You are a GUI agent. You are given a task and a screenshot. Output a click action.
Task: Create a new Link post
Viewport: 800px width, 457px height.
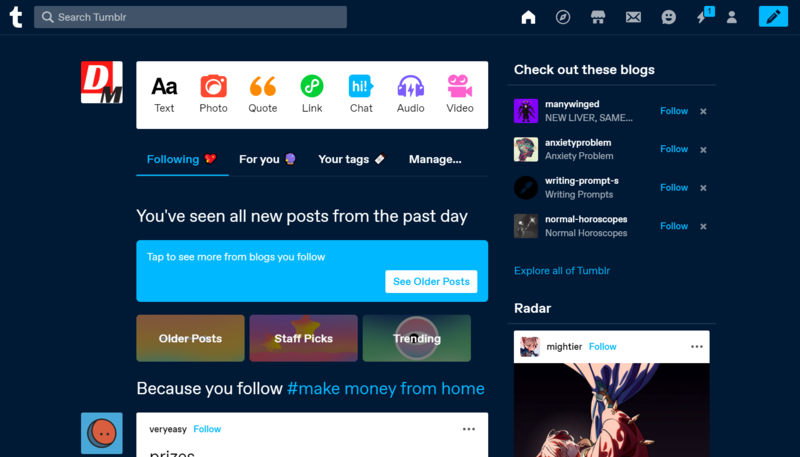coord(312,95)
